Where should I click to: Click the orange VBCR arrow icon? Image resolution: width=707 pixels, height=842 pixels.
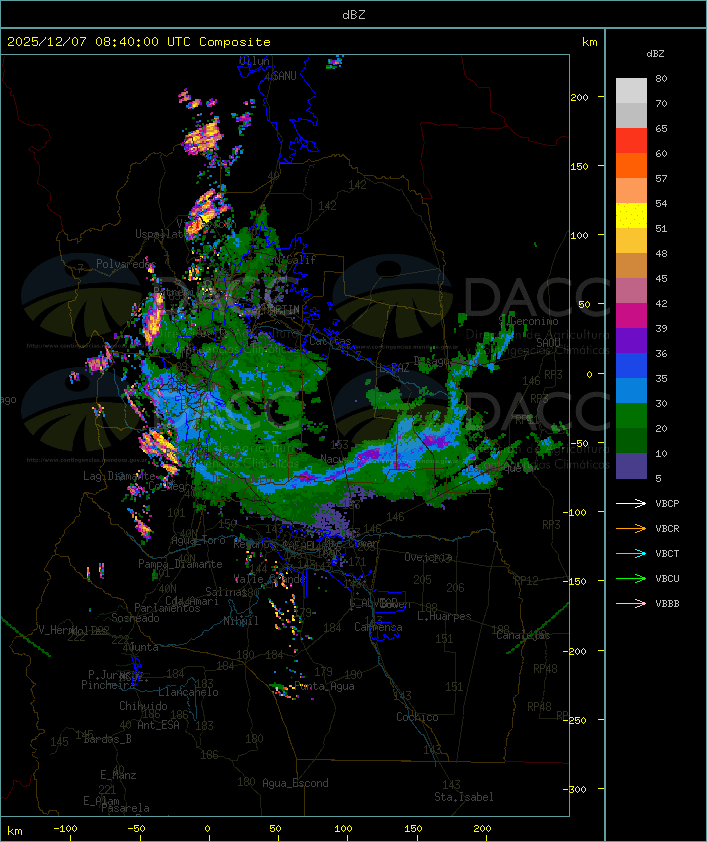coord(631,528)
